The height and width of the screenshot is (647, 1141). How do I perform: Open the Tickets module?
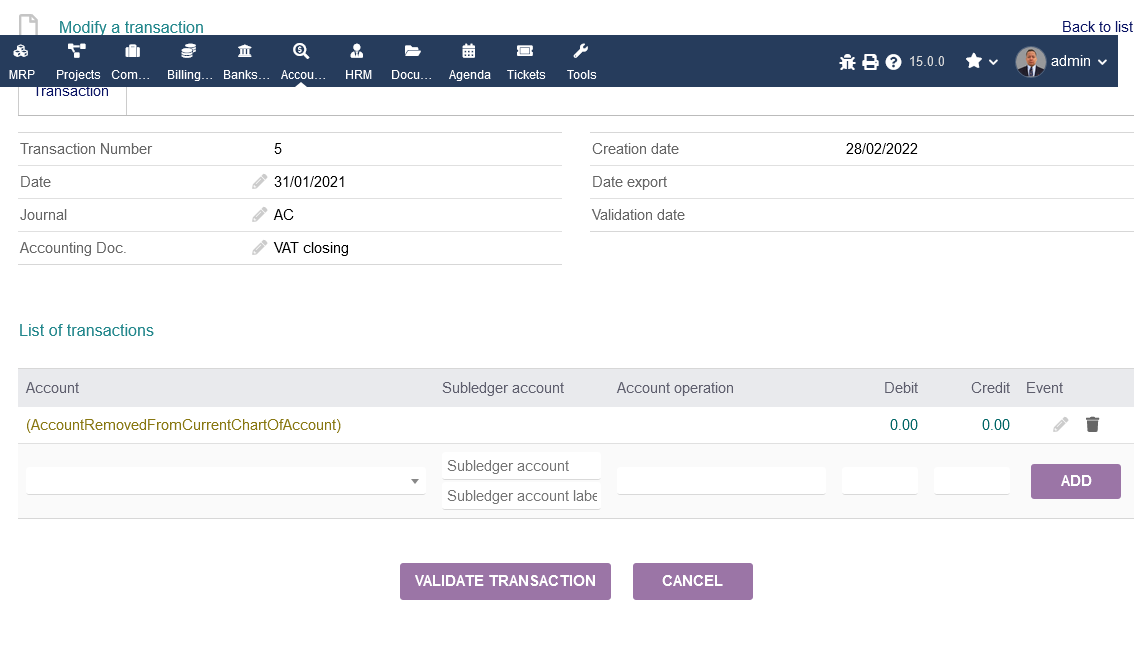(x=526, y=62)
